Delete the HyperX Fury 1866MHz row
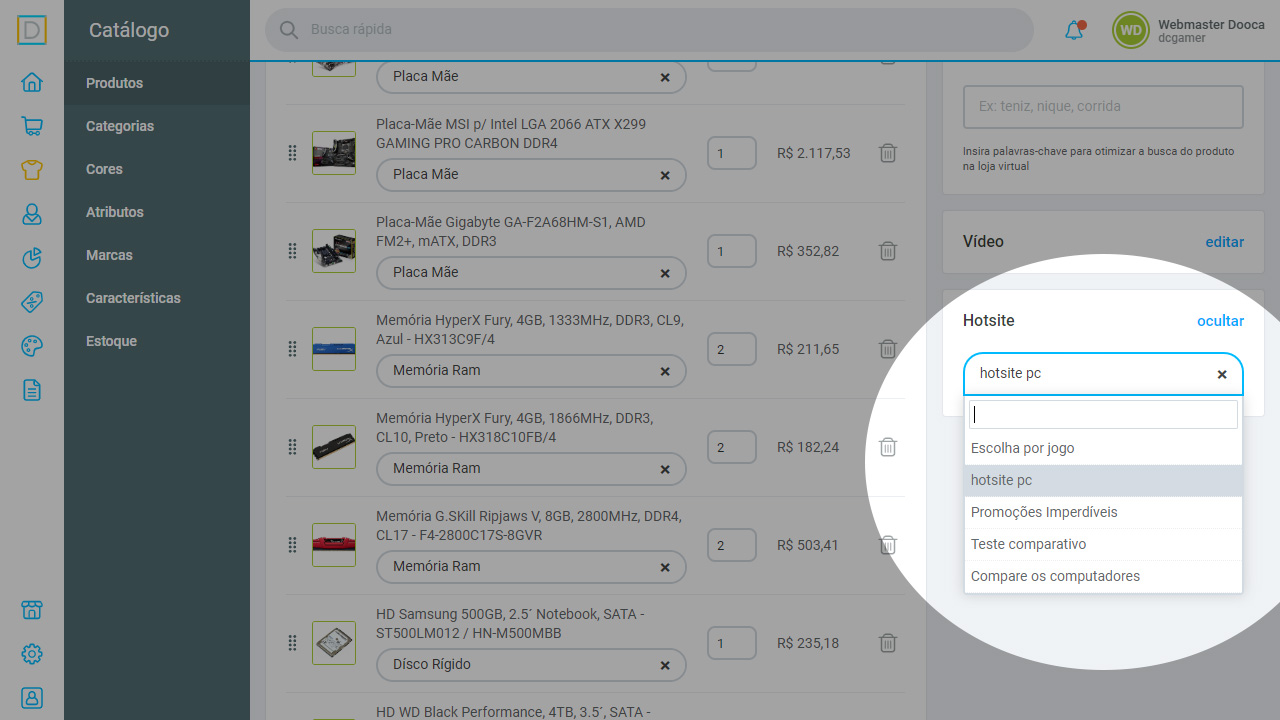This screenshot has width=1280, height=720. point(887,447)
